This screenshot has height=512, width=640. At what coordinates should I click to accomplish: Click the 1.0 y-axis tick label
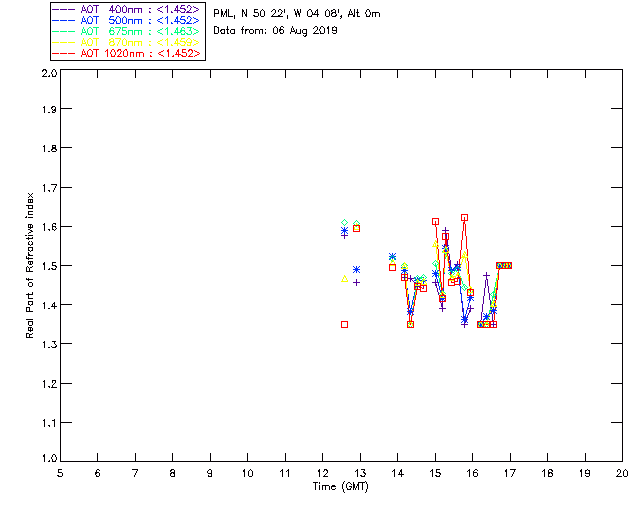coord(49,458)
